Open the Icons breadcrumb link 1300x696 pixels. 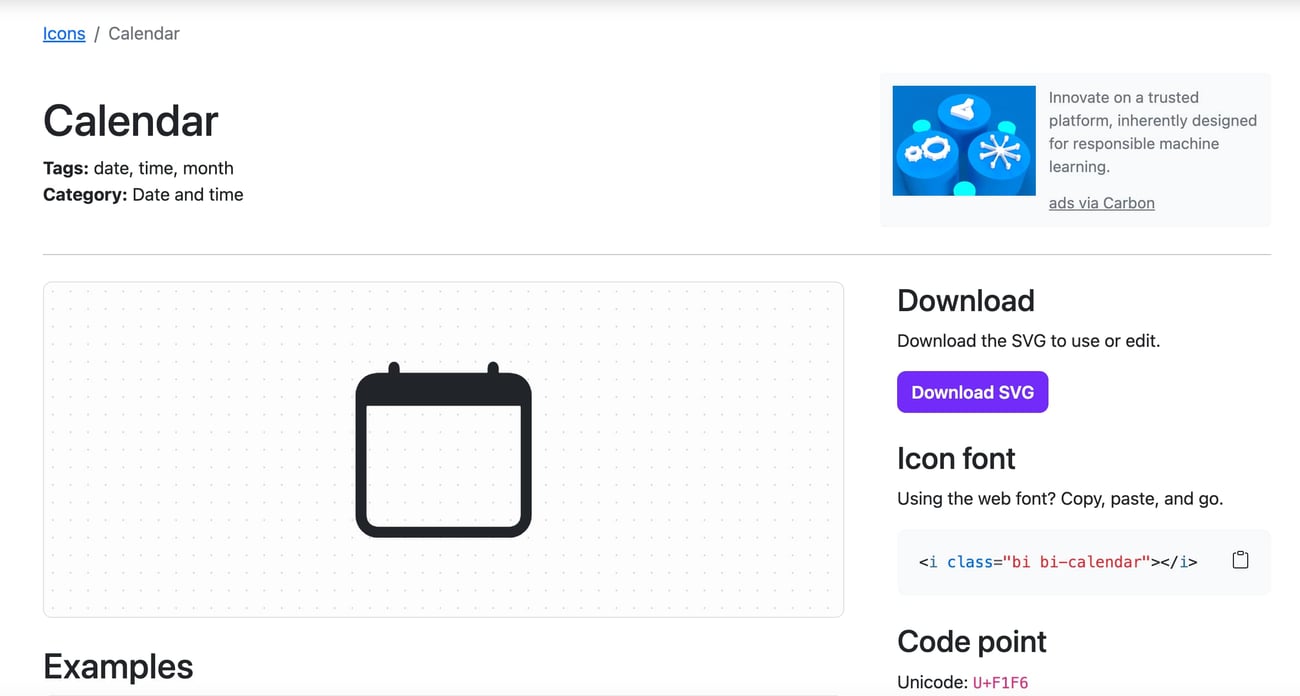[63, 33]
